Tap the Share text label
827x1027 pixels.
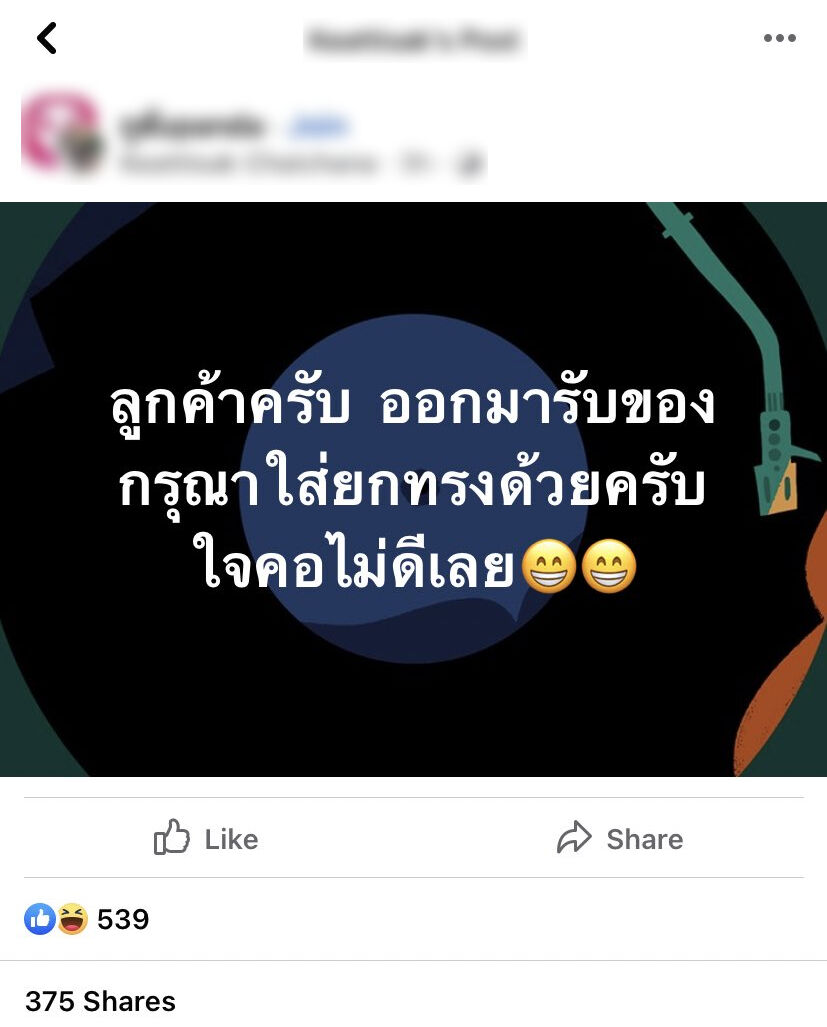coord(645,839)
